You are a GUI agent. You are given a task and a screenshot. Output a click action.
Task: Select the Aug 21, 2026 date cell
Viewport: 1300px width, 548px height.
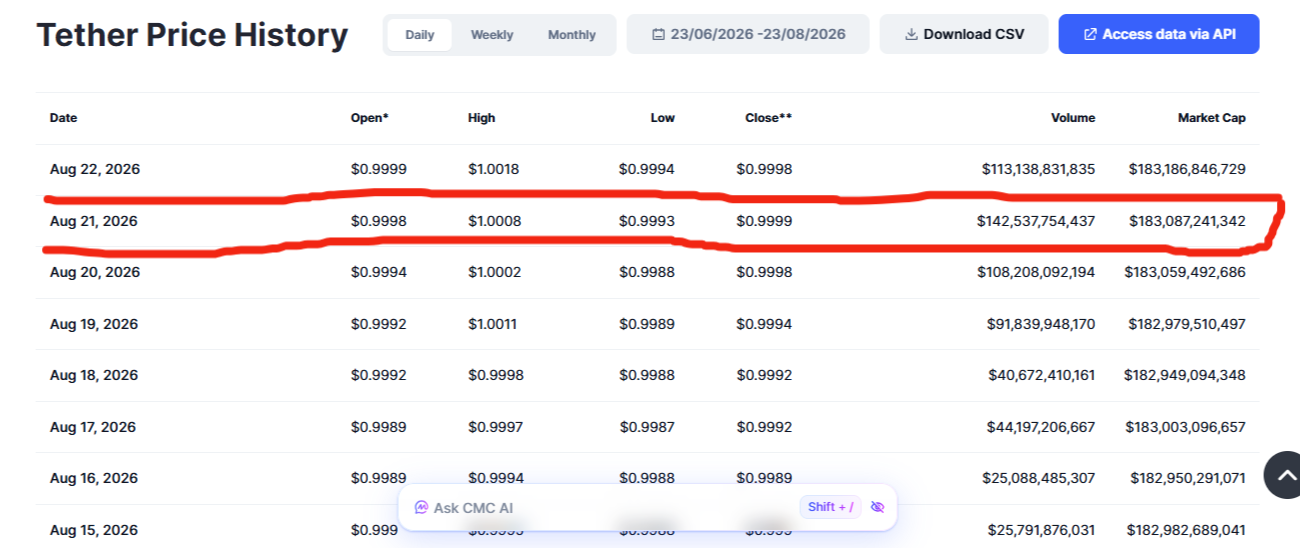tap(95, 221)
